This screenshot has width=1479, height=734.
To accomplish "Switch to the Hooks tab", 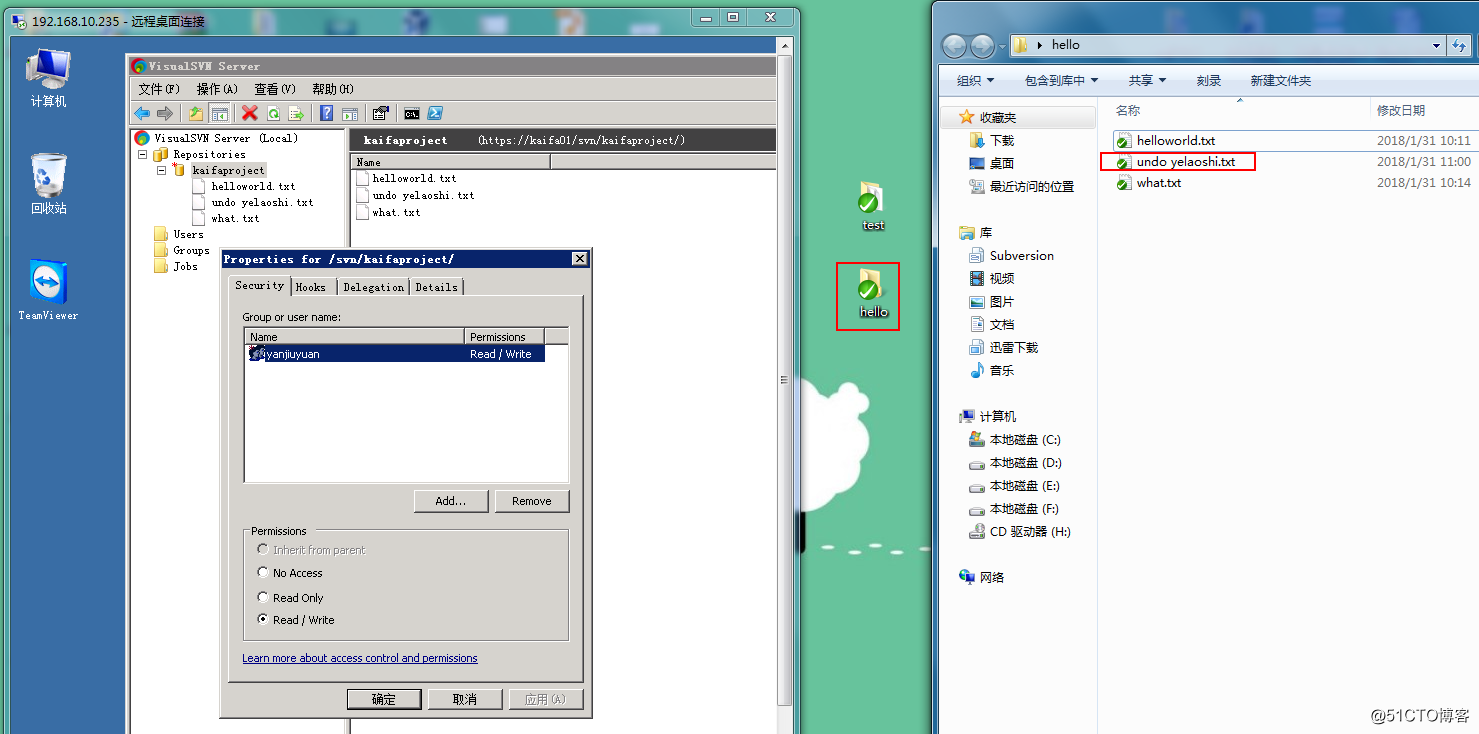I will coord(311,287).
